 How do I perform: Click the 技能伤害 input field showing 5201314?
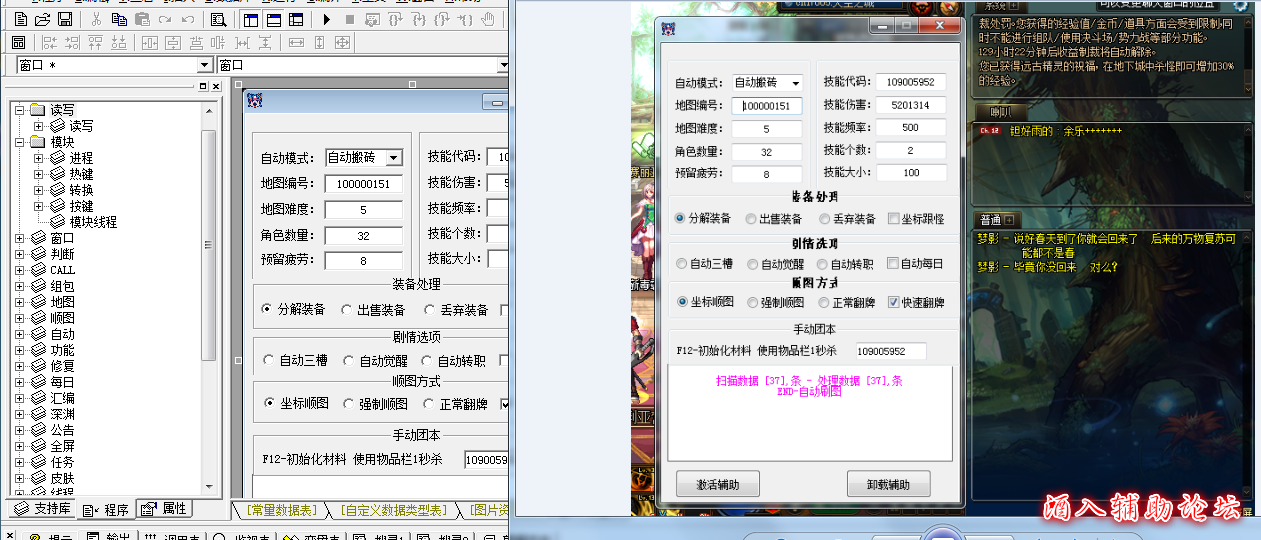(909, 105)
